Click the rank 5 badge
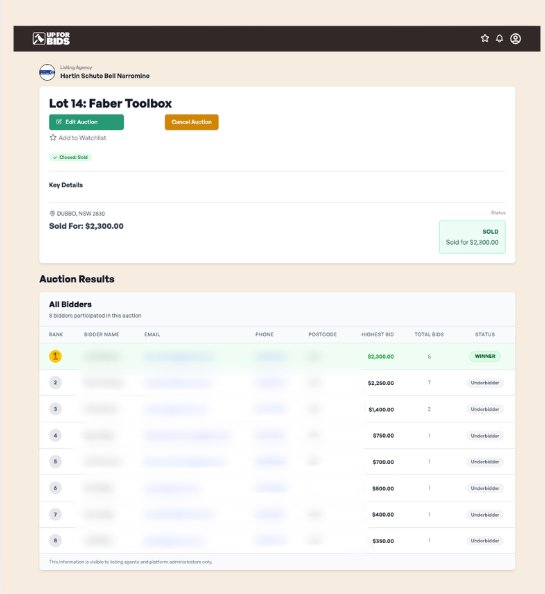The height and width of the screenshot is (594, 545). point(55,461)
